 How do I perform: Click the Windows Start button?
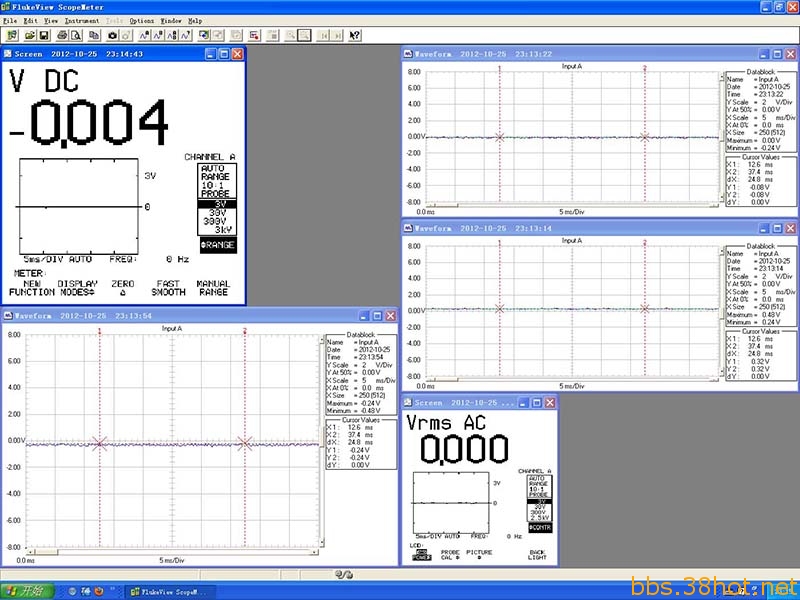coord(27,591)
